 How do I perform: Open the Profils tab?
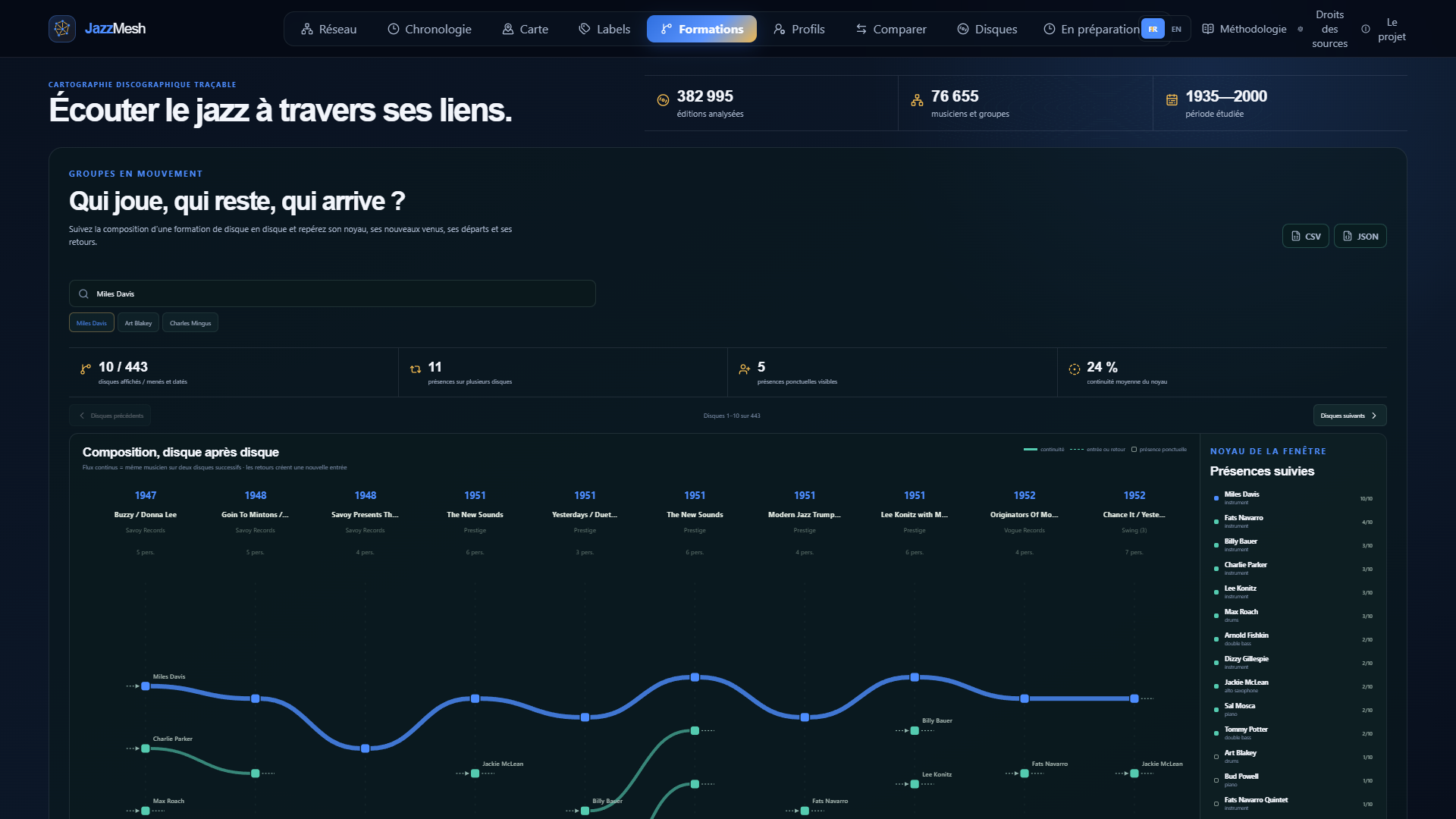click(799, 29)
